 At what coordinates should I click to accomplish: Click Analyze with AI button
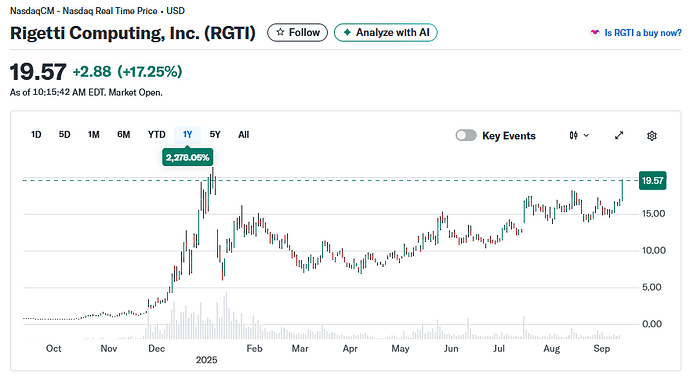[385, 33]
